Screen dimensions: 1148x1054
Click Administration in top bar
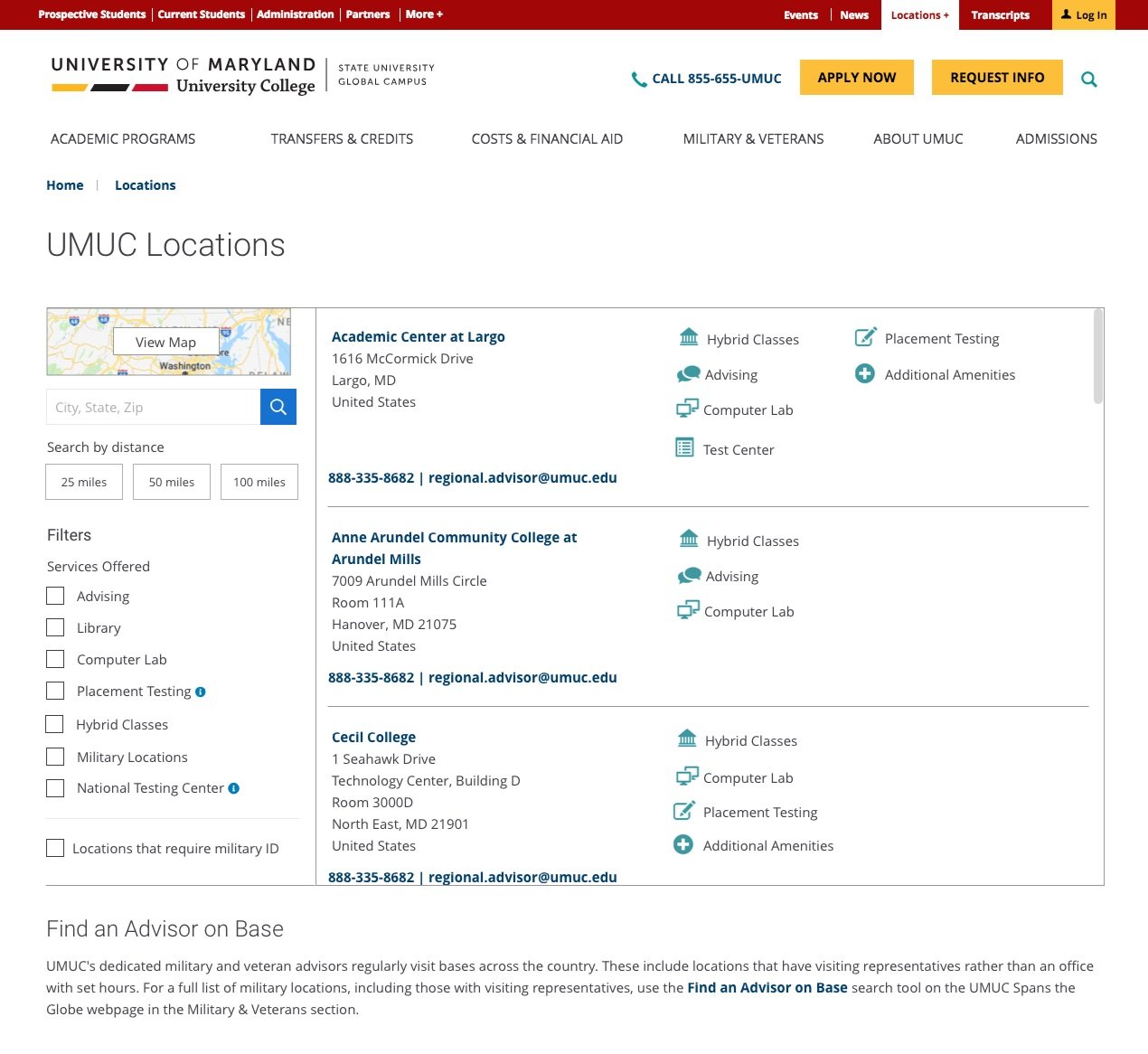pos(296,14)
